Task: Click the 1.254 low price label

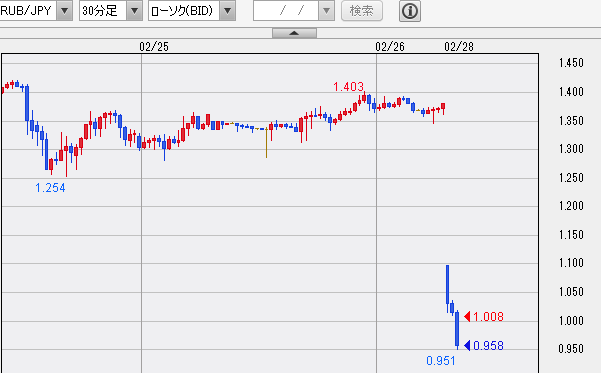Action: click(50, 188)
